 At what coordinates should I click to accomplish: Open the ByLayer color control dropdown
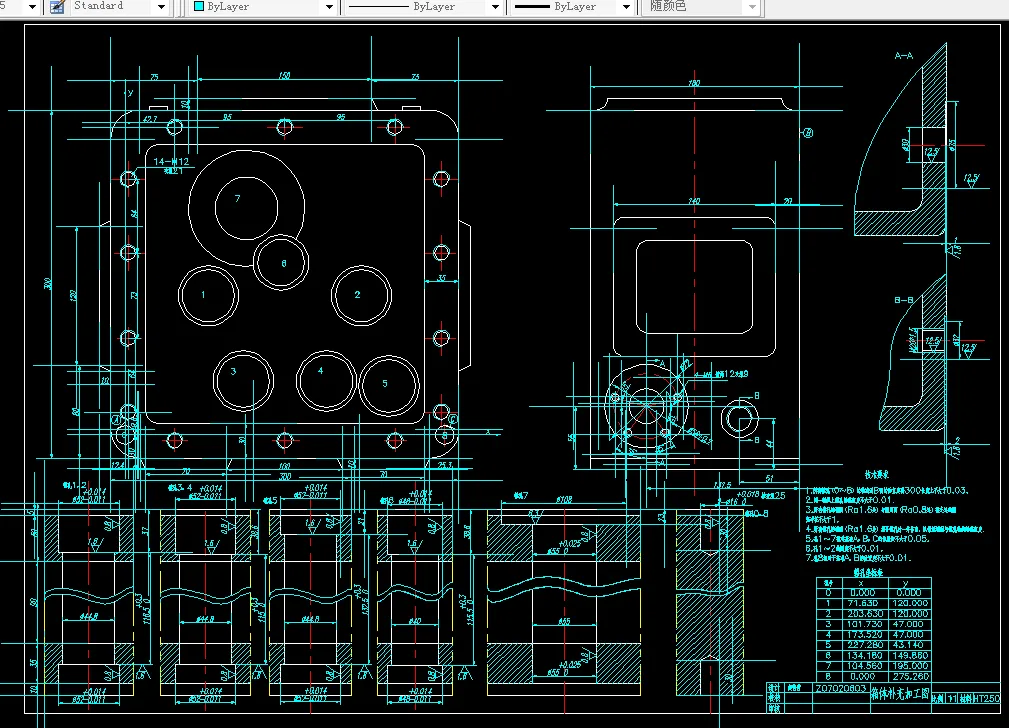tap(329, 7)
